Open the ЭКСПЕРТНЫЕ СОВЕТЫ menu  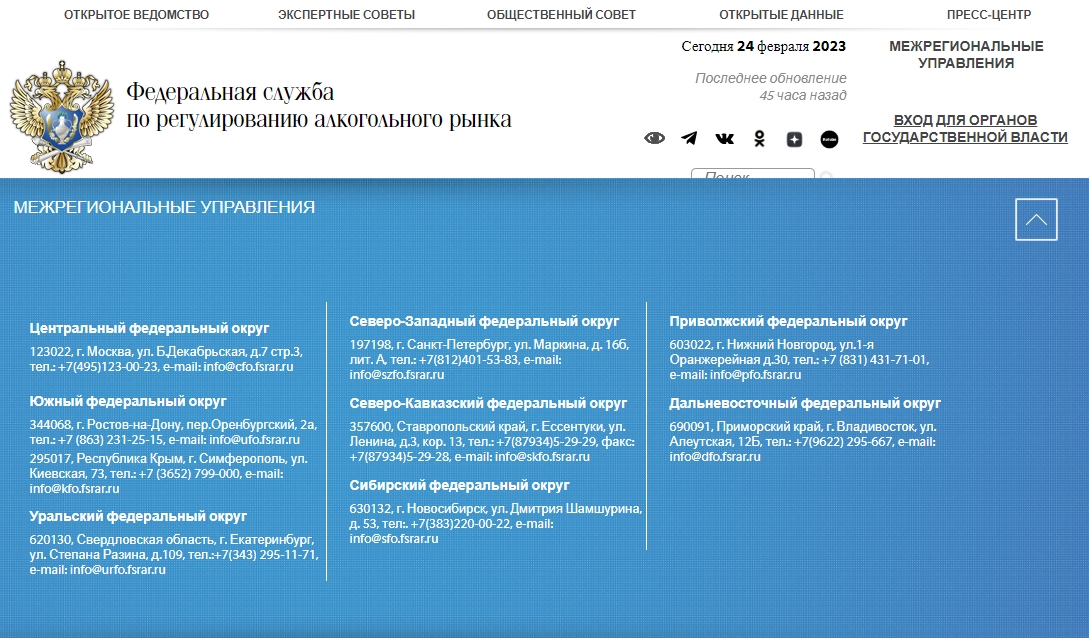(x=347, y=15)
